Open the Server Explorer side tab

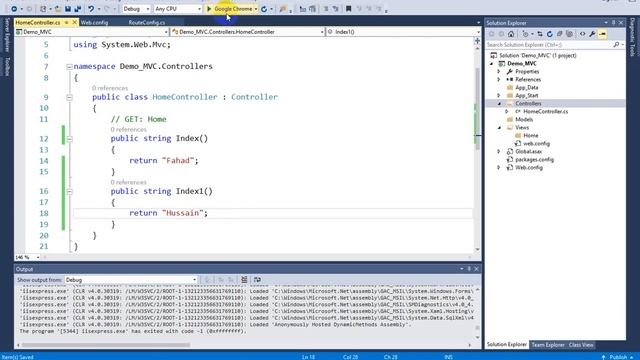point(7,35)
